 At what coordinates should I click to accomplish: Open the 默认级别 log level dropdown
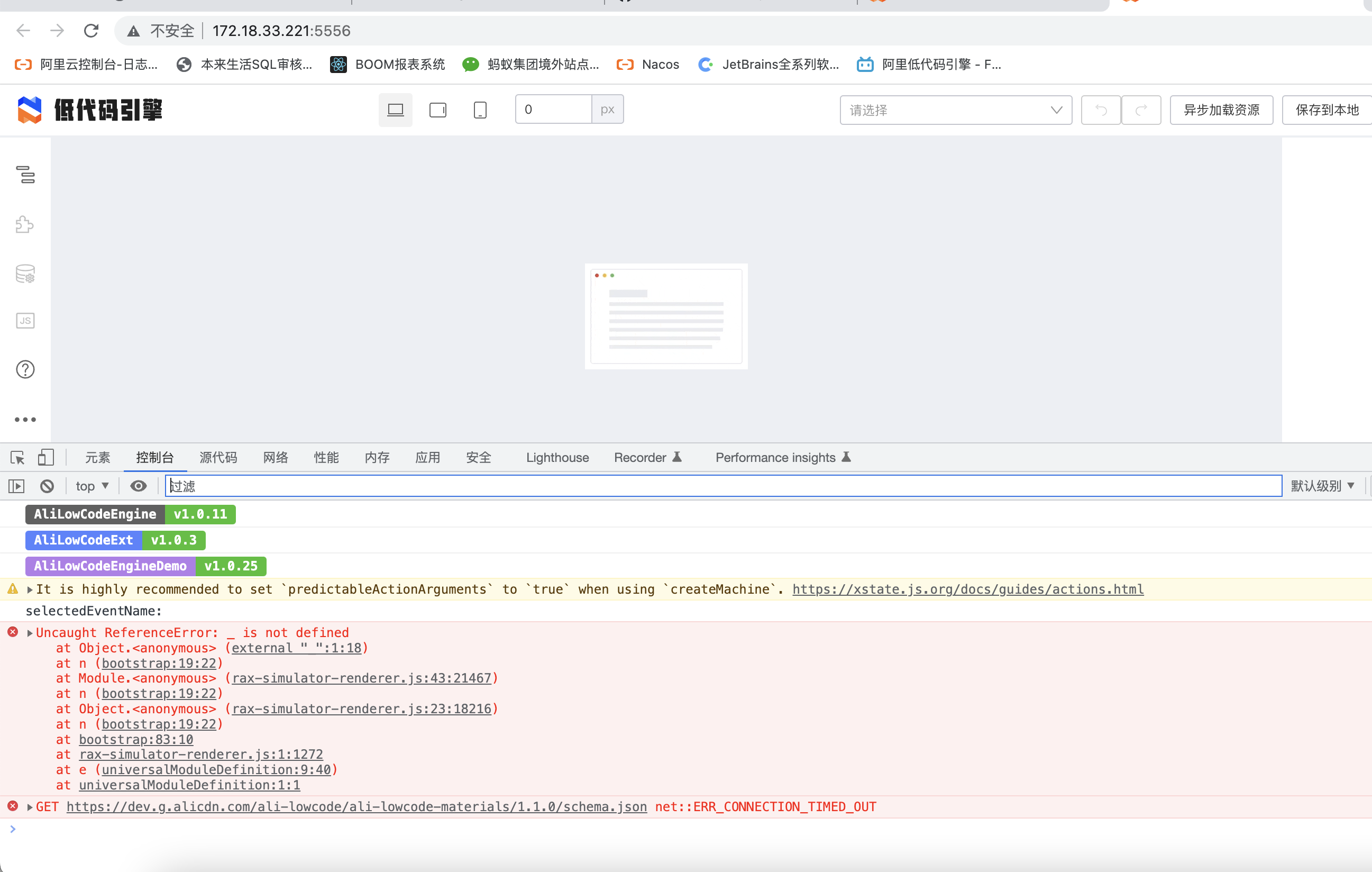pos(1322,486)
